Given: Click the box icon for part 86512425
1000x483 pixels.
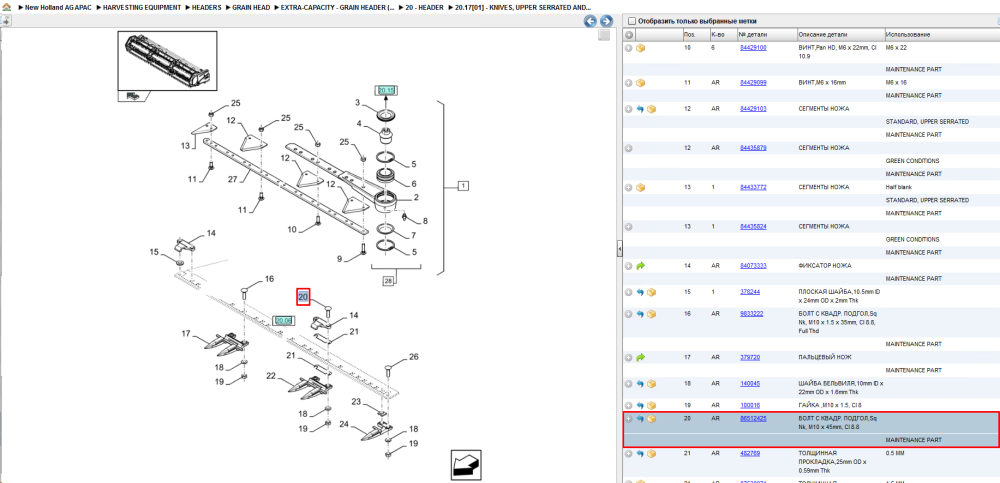Looking at the screenshot, I should tap(651, 419).
